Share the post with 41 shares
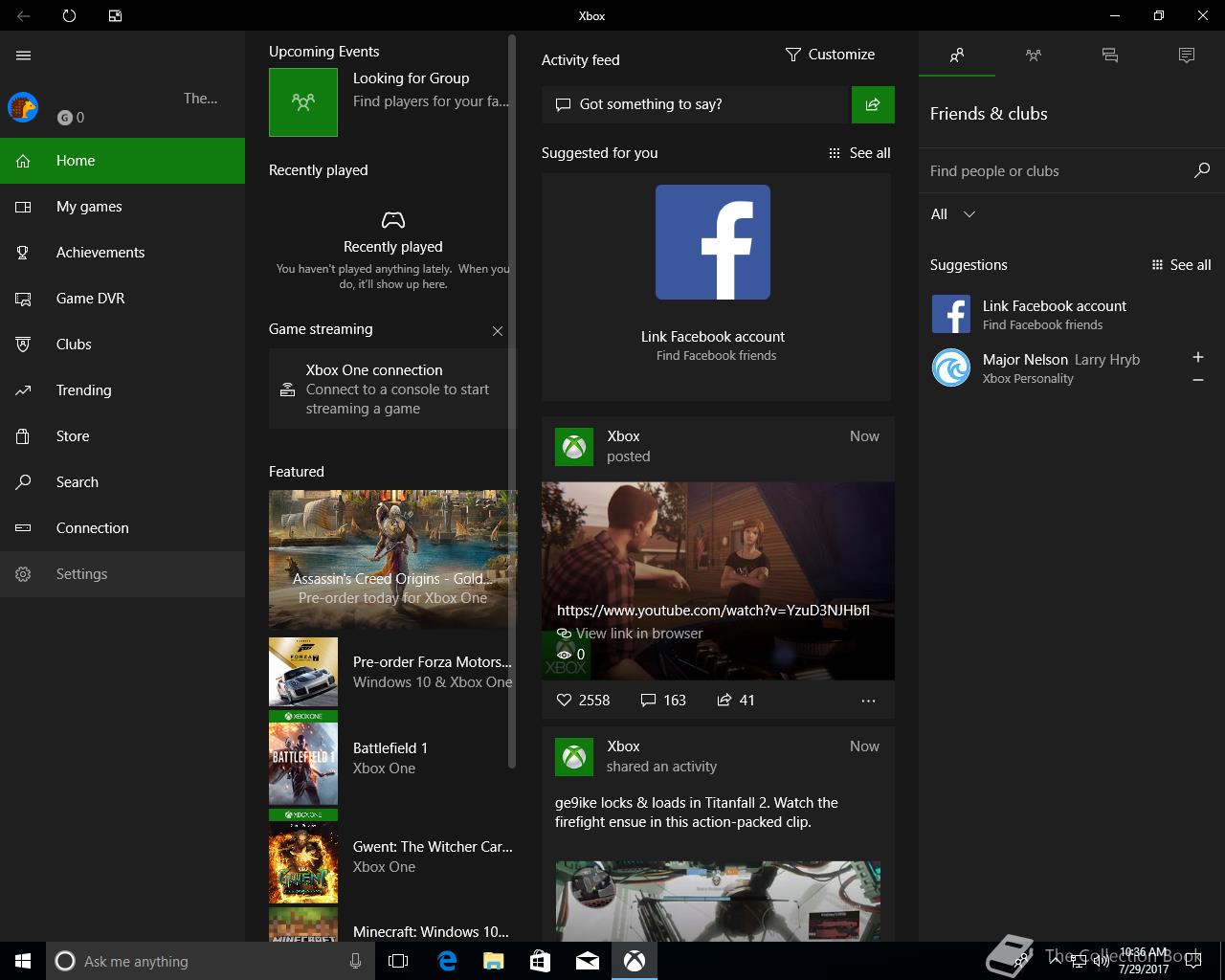This screenshot has width=1225, height=980. click(x=736, y=701)
